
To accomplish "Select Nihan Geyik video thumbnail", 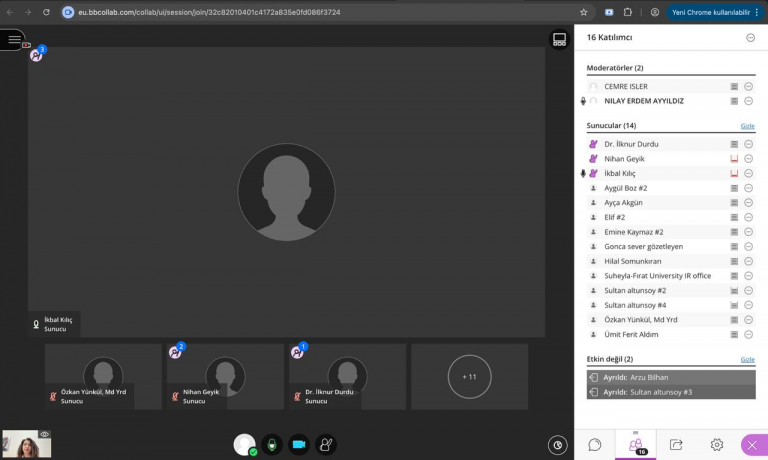I will pos(225,376).
